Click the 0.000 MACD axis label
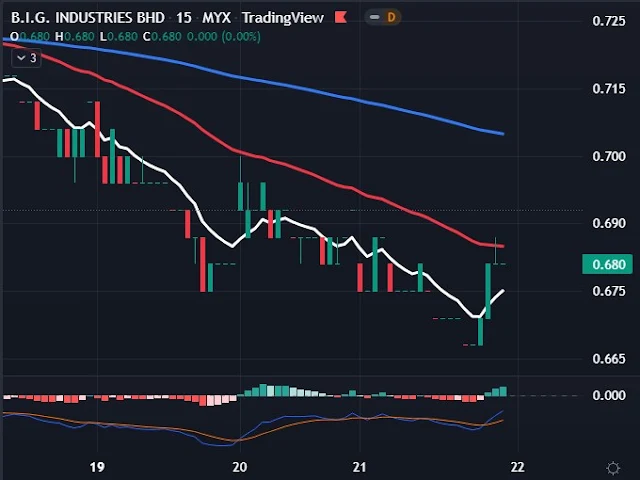Viewport: 640px width, 480px height. pos(609,396)
